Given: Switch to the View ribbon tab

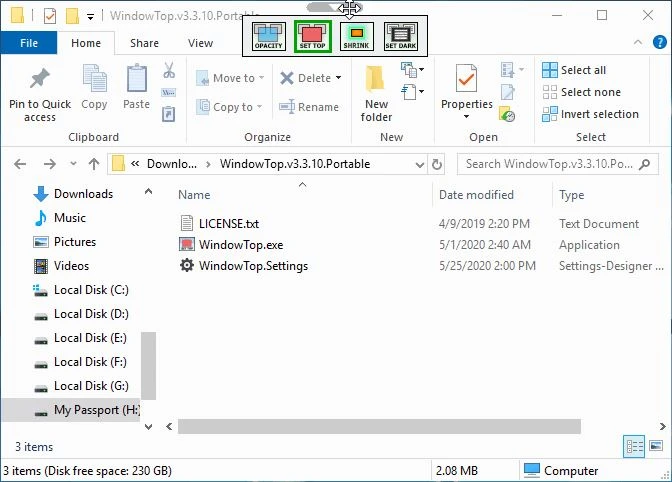Looking at the screenshot, I should pos(200,43).
